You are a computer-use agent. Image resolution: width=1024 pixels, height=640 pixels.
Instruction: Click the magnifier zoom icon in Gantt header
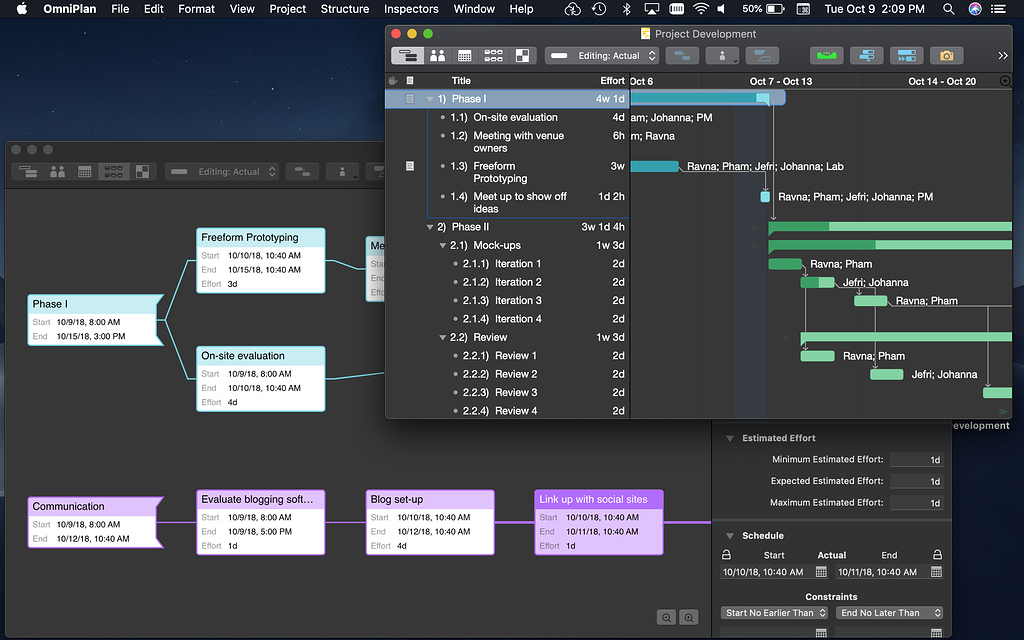click(x=1006, y=81)
